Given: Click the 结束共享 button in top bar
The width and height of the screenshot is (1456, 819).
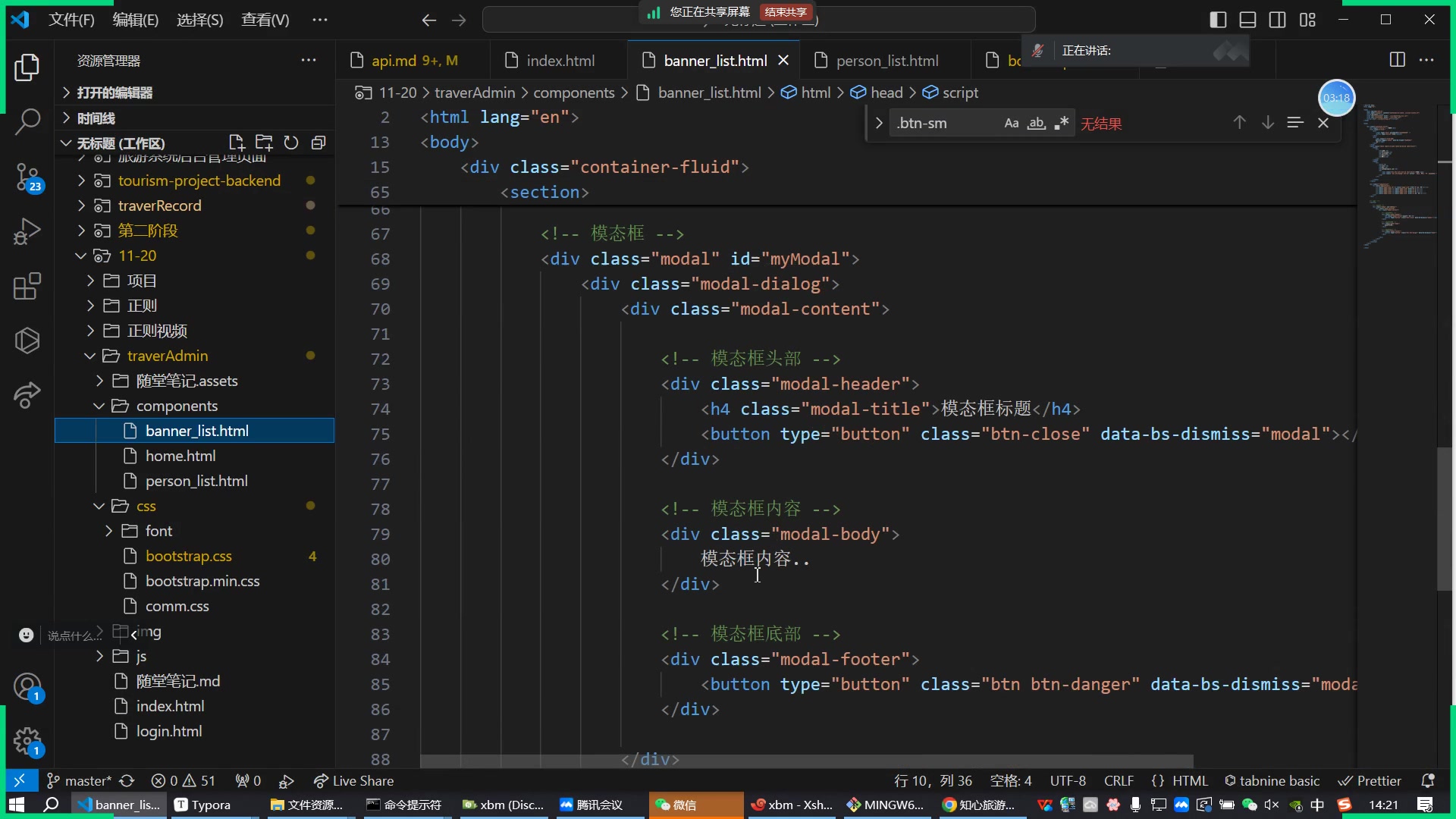Looking at the screenshot, I should [x=786, y=11].
